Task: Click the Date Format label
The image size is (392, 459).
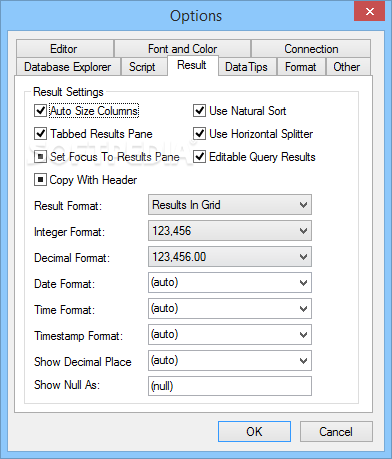Action: tap(65, 284)
